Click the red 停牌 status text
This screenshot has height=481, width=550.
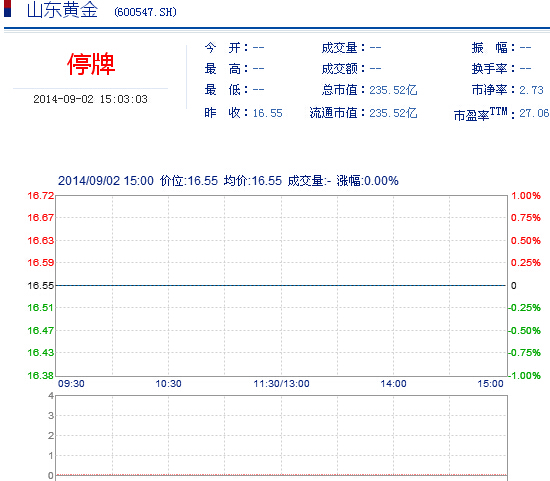[91, 64]
